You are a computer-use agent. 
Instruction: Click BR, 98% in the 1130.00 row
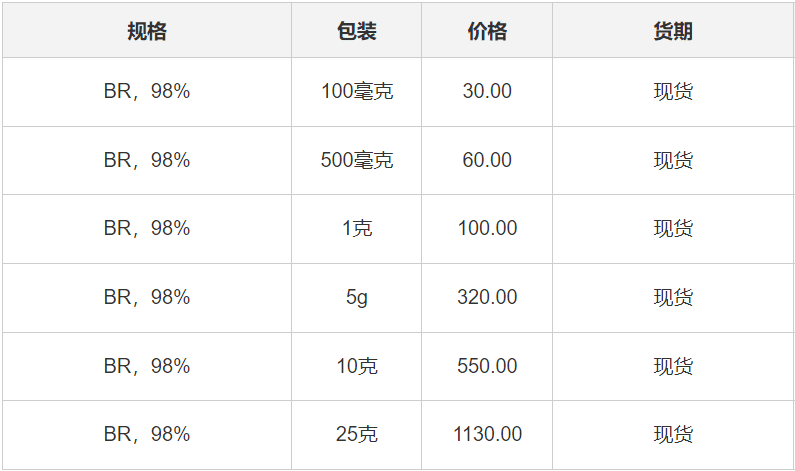pyautogui.click(x=147, y=434)
